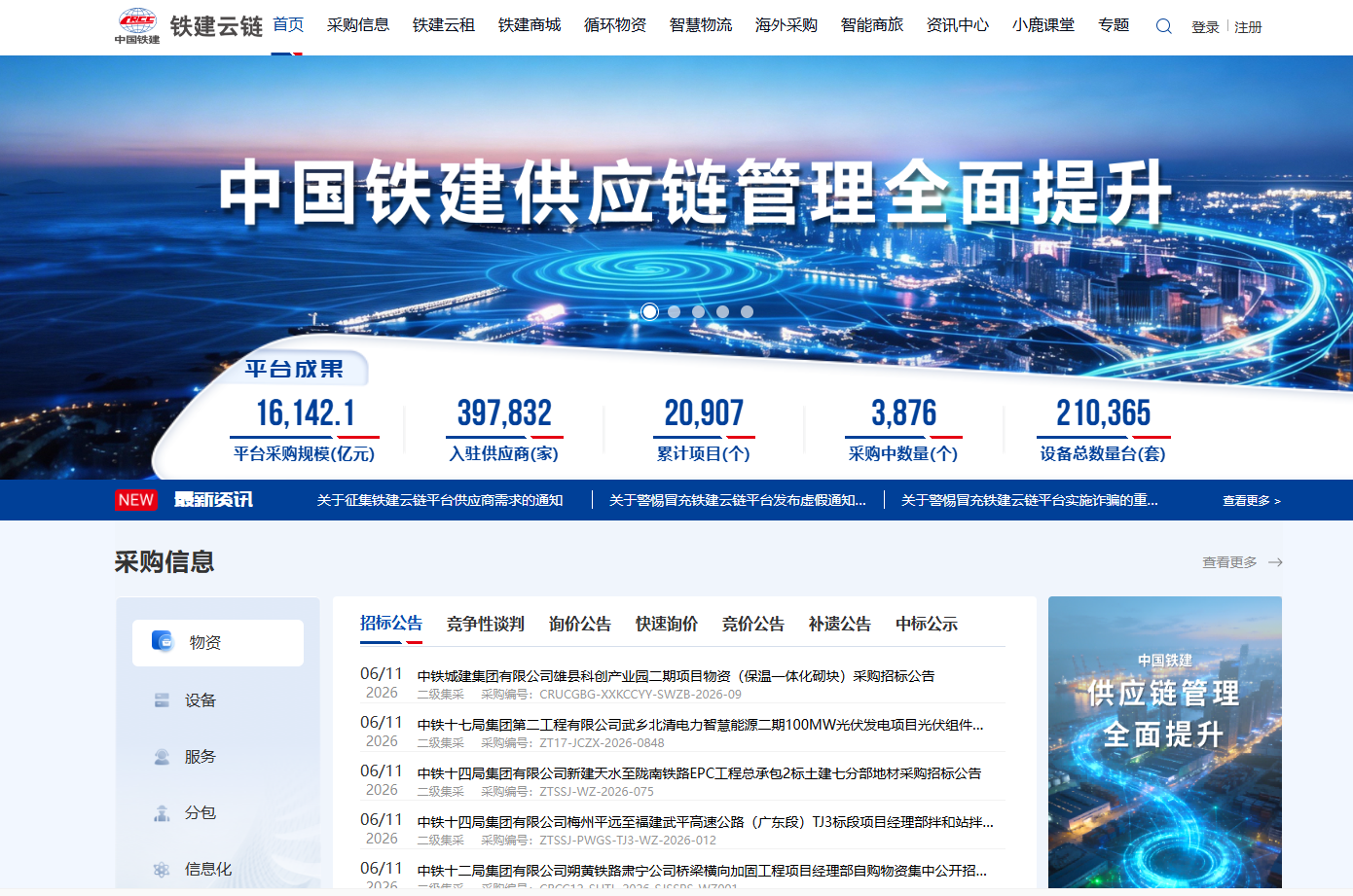The height and width of the screenshot is (896, 1353).
Task: Click the 服务 category icon
Action: click(162, 757)
